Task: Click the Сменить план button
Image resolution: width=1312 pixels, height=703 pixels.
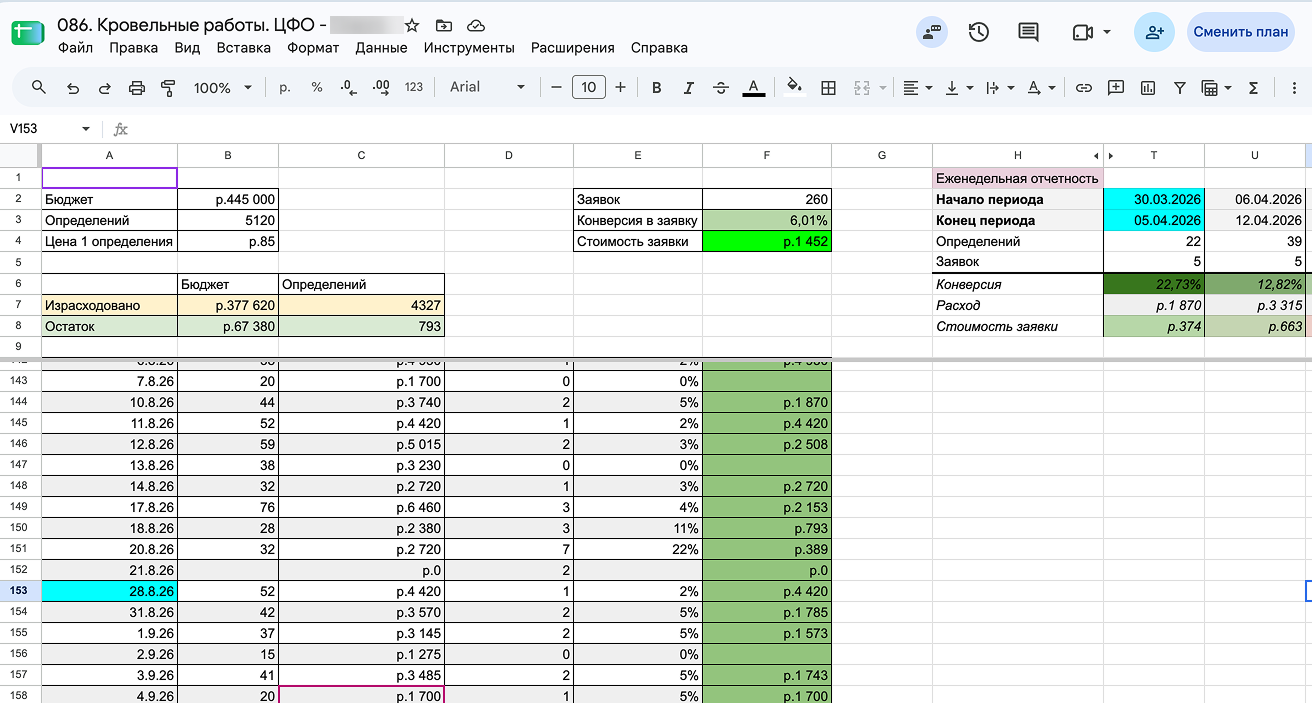Action: [1241, 32]
